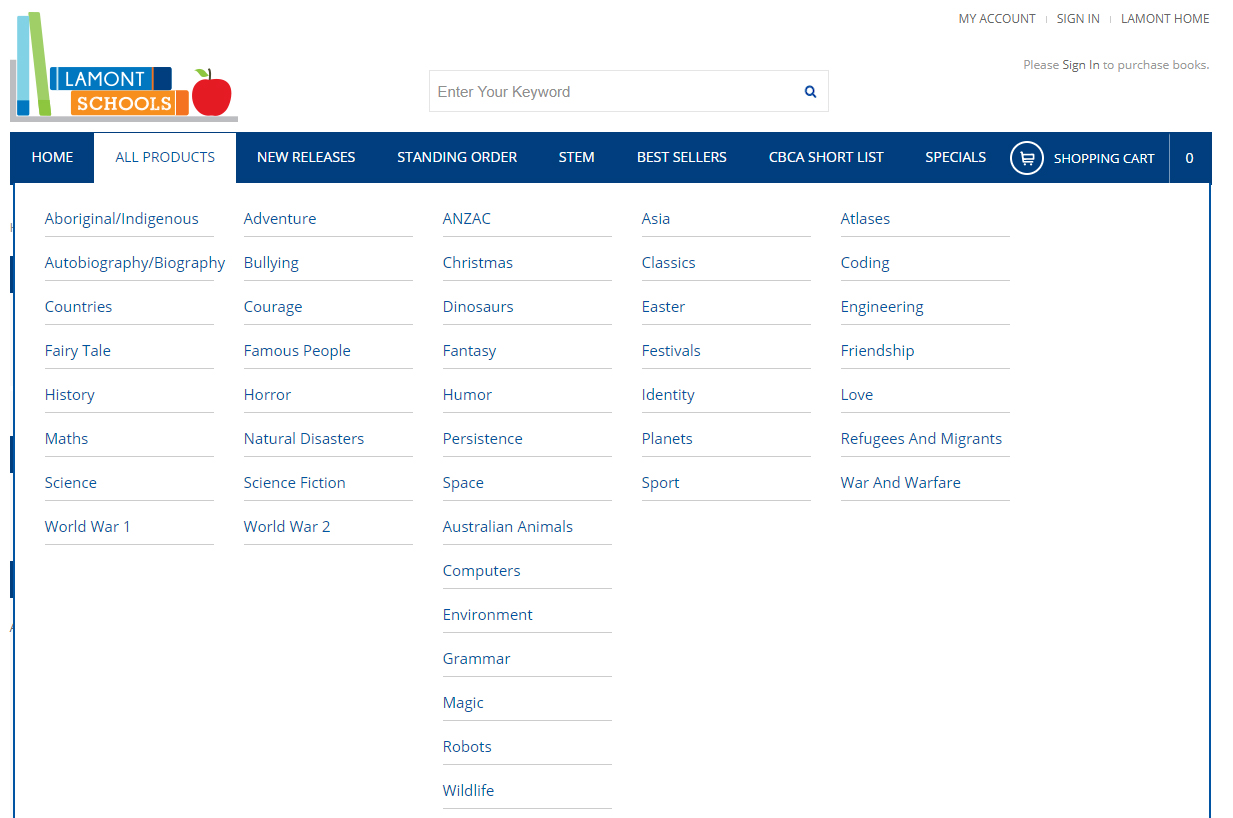This screenshot has height=818, width=1233.
Task: Open the STEM section
Action: click(x=576, y=157)
